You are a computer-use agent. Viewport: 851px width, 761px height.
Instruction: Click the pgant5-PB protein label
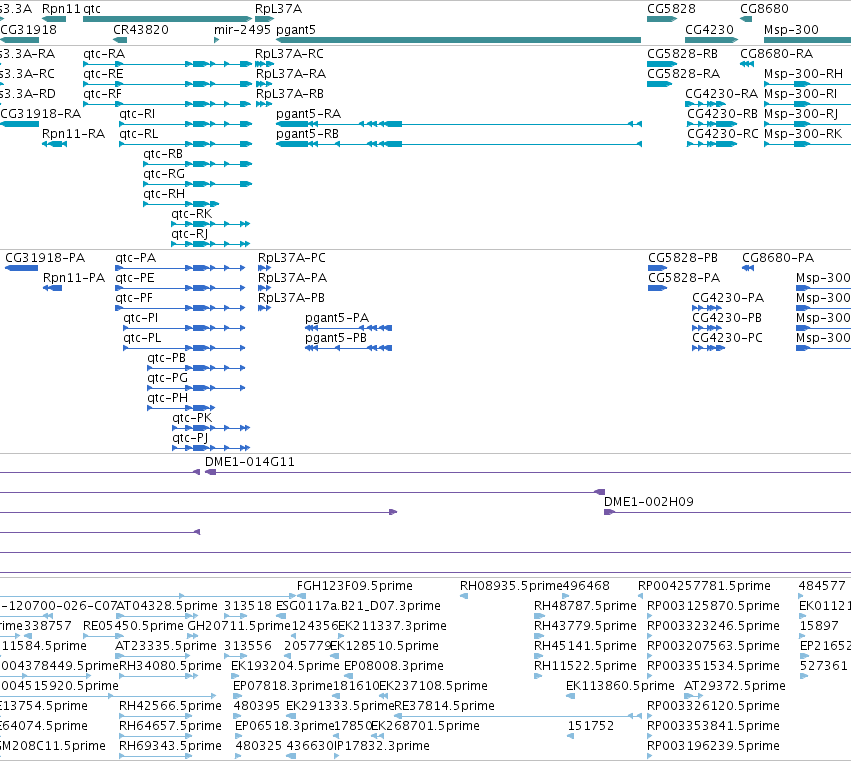pos(336,338)
